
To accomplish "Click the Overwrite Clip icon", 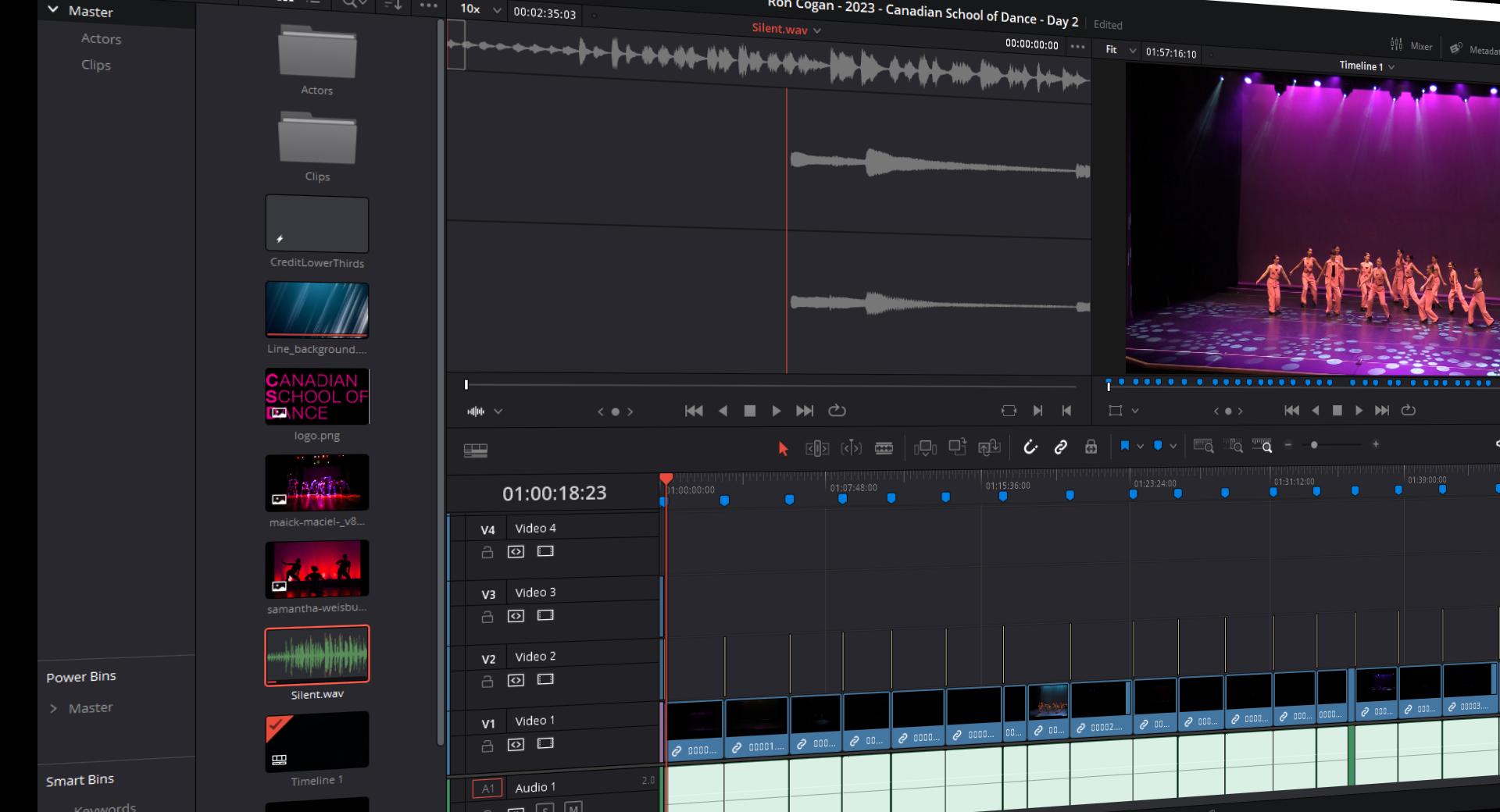I will point(957,447).
